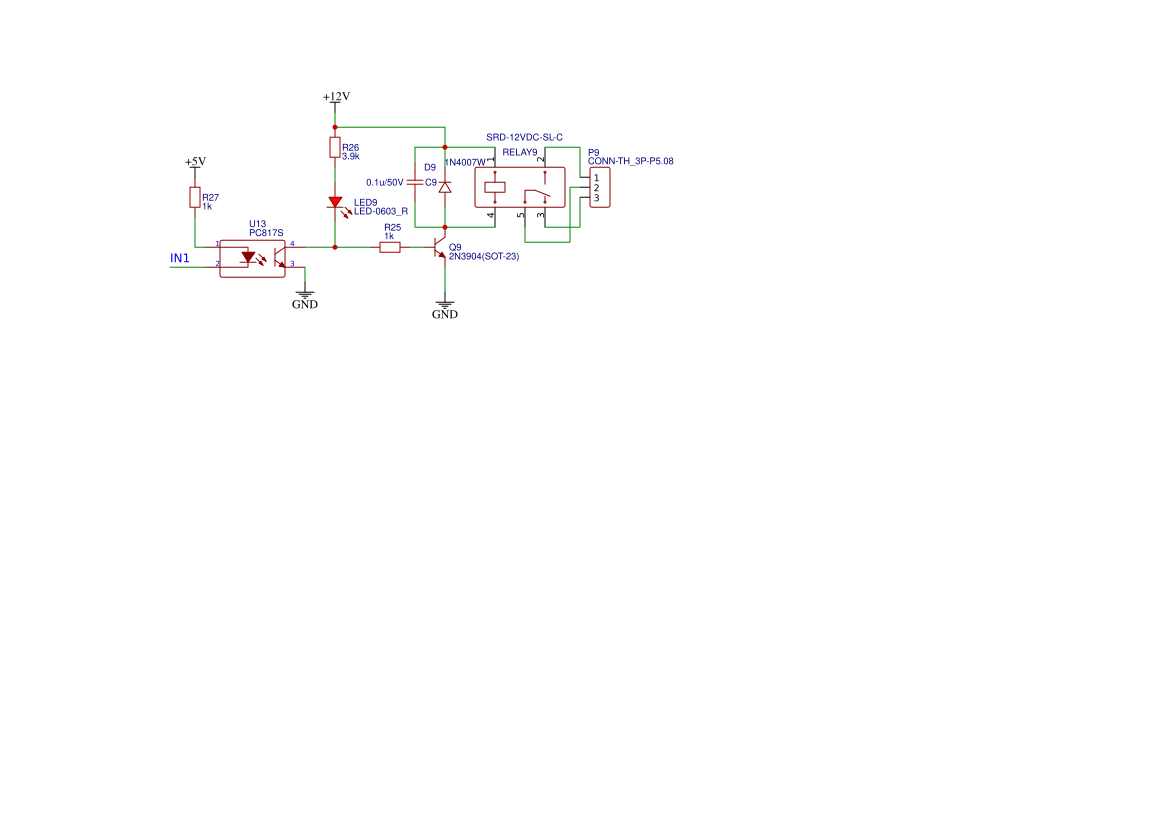
Task: Click pin 4 of the PC817S optocoupler
Action: click(292, 244)
